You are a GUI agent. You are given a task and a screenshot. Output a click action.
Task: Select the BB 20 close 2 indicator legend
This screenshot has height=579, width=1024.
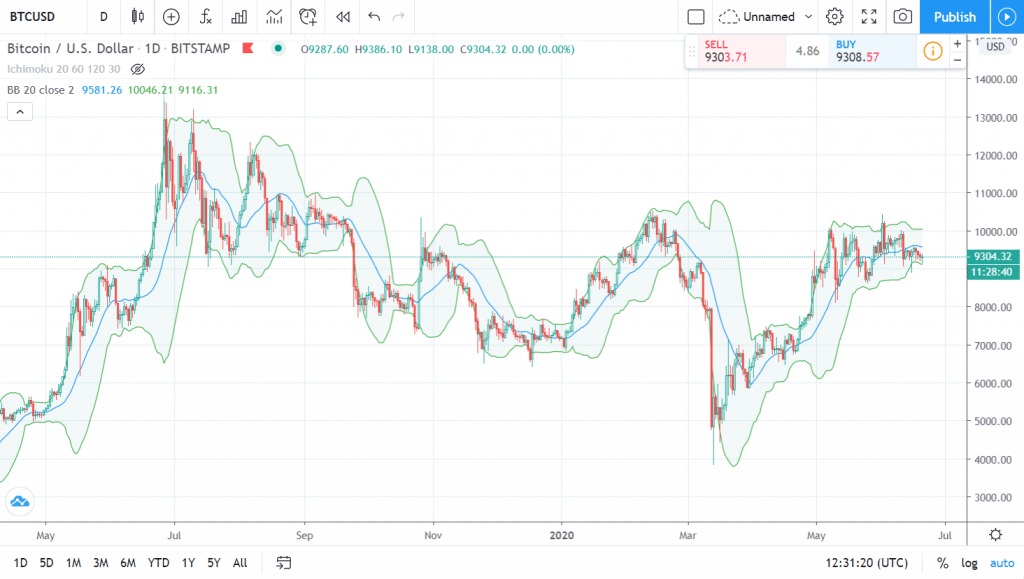click(40, 90)
